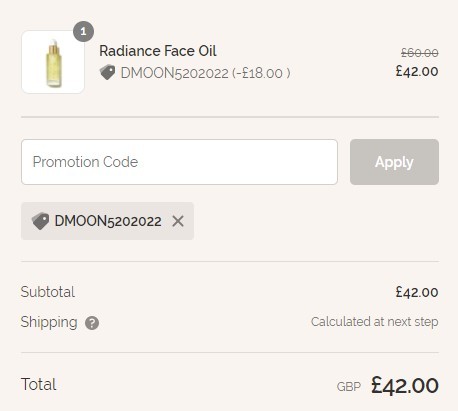The image size is (458, 411).
Task: Click the Apply button
Action: [x=394, y=162]
